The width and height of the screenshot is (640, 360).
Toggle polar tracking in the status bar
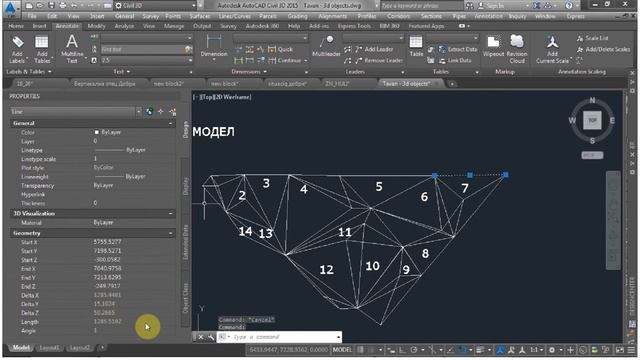(413, 350)
